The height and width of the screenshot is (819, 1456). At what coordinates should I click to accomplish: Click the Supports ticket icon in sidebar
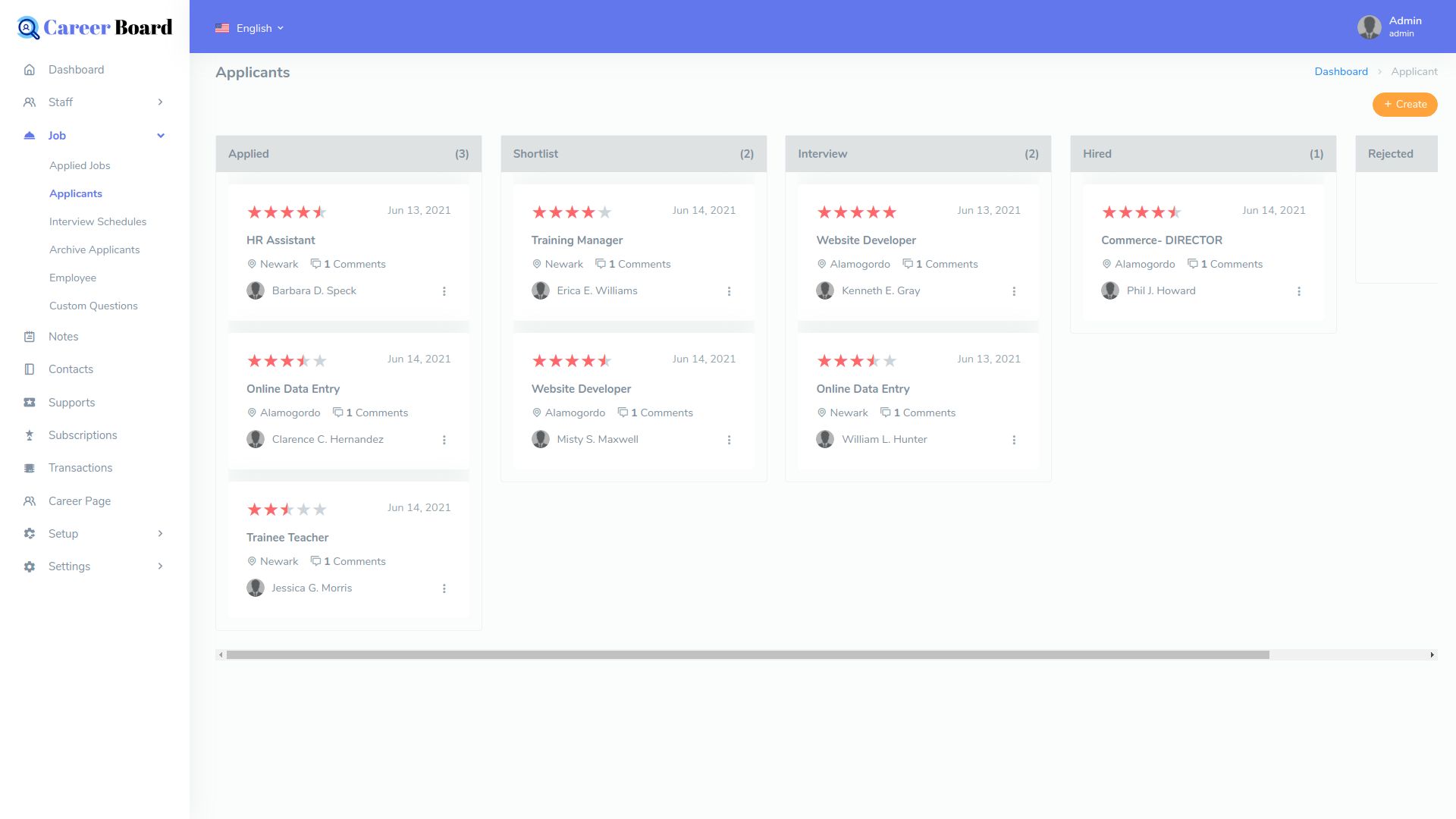pyautogui.click(x=30, y=403)
